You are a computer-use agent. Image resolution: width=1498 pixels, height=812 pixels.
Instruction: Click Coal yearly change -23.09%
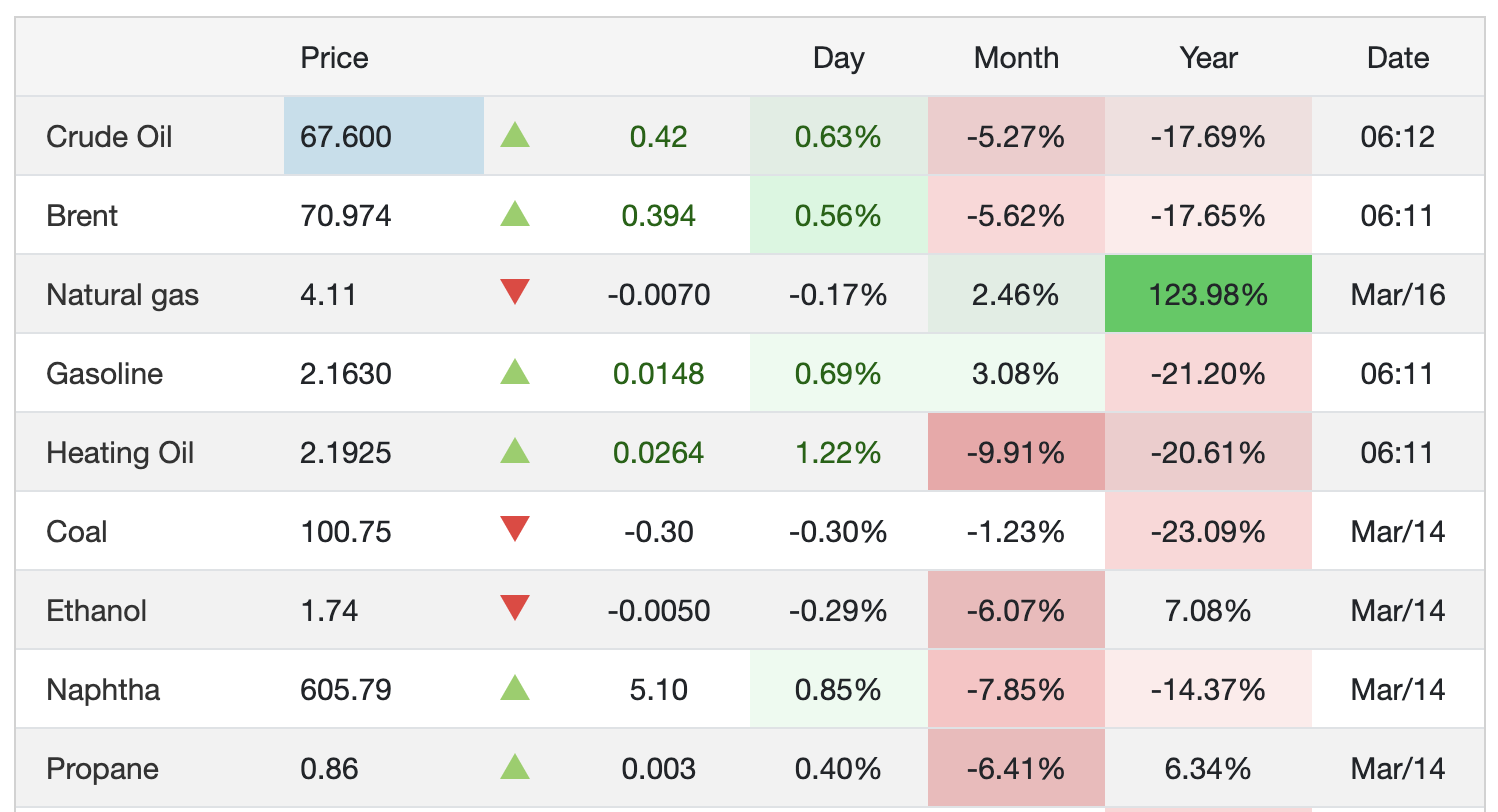pos(1208,531)
